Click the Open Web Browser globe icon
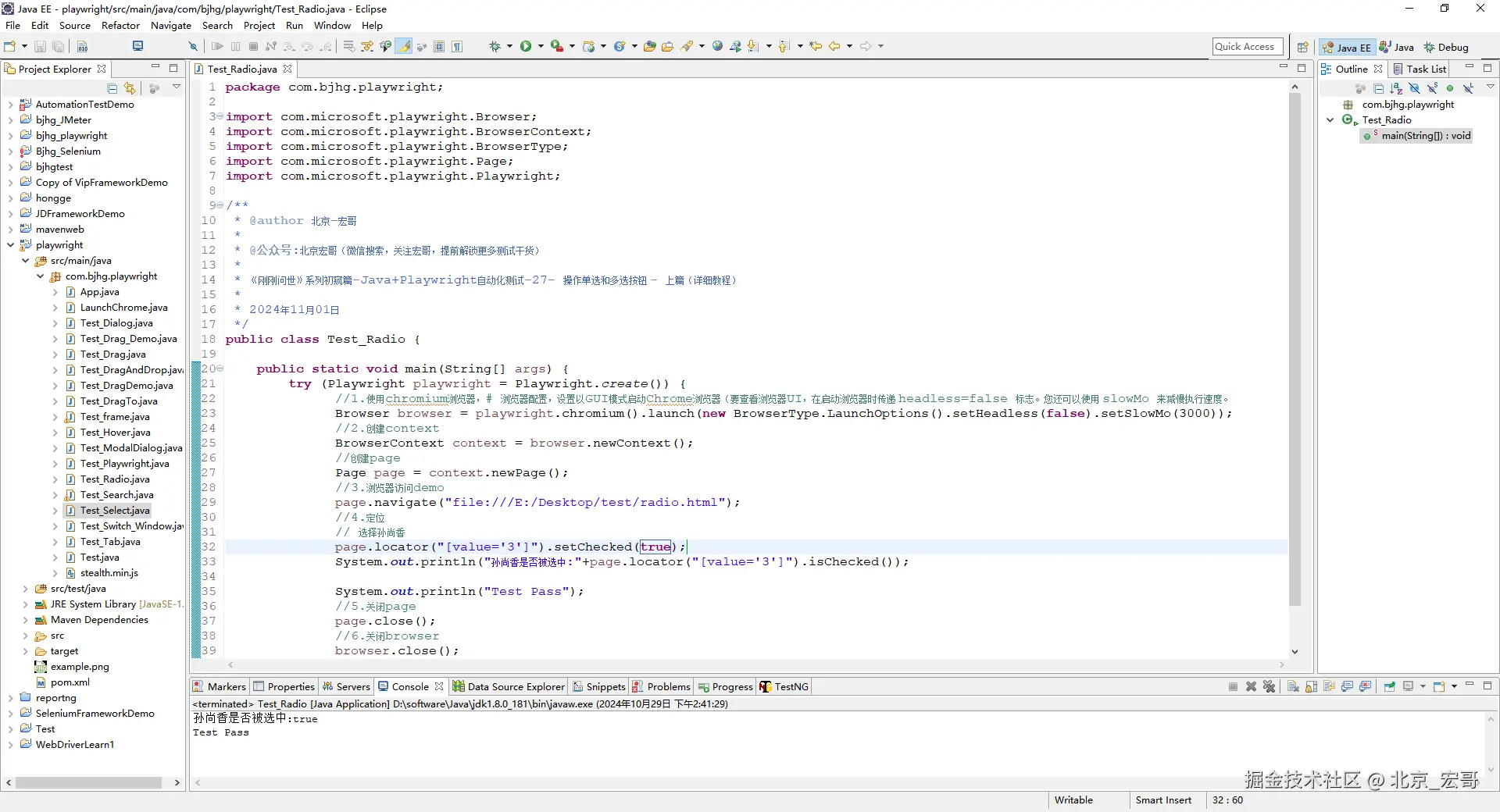The image size is (1500, 812). pos(717,47)
